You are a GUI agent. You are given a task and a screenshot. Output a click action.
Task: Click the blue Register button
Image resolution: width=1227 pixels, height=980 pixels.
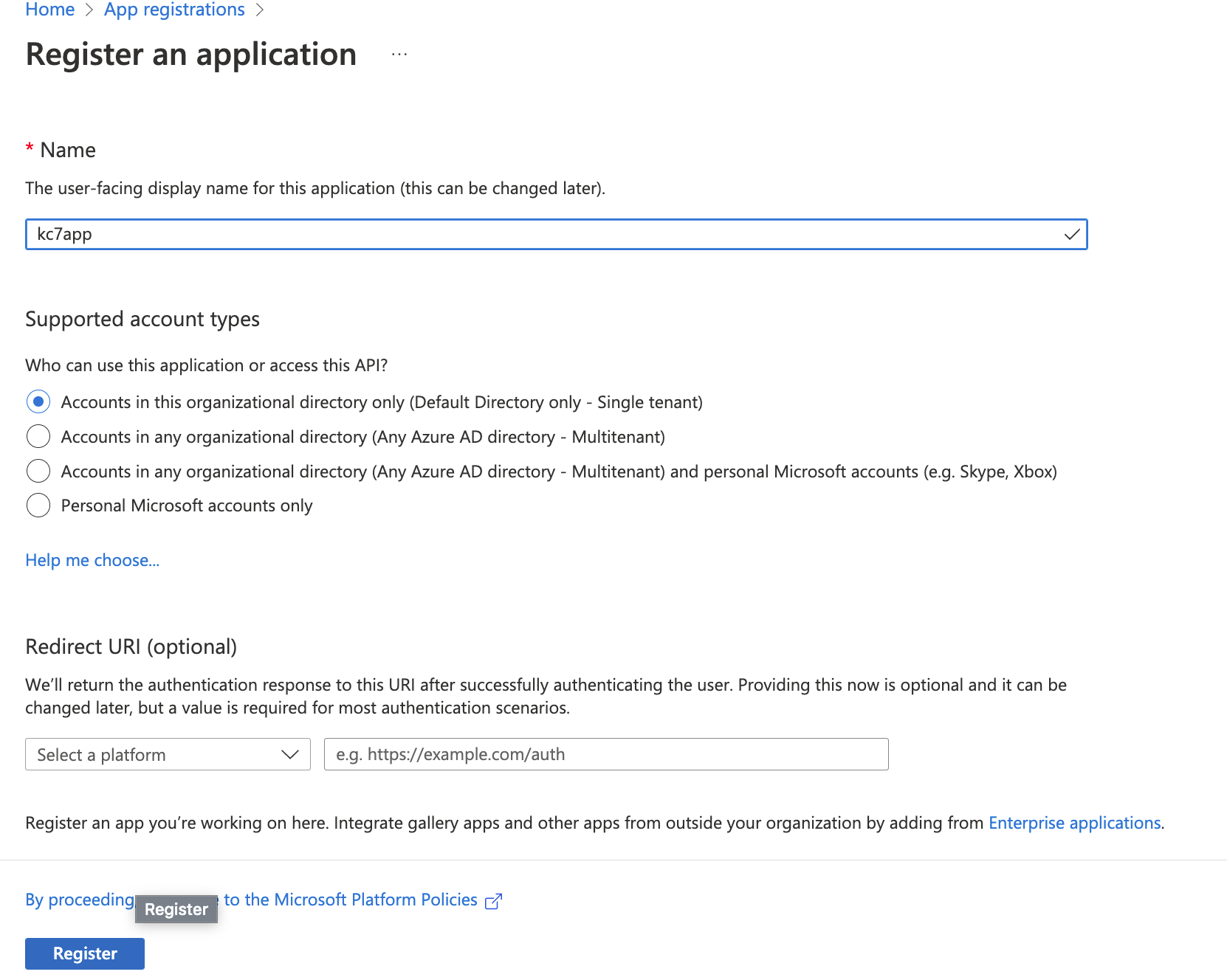[85, 953]
